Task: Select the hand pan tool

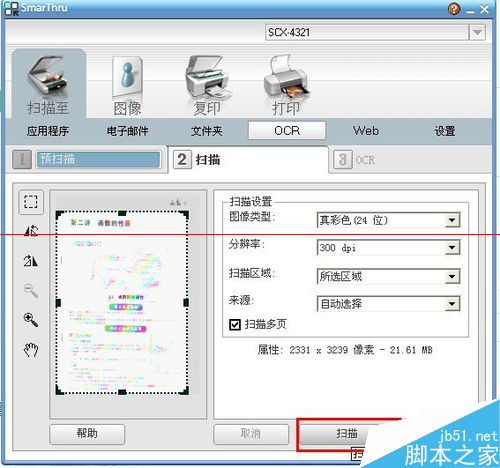Action: click(x=31, y=349)
